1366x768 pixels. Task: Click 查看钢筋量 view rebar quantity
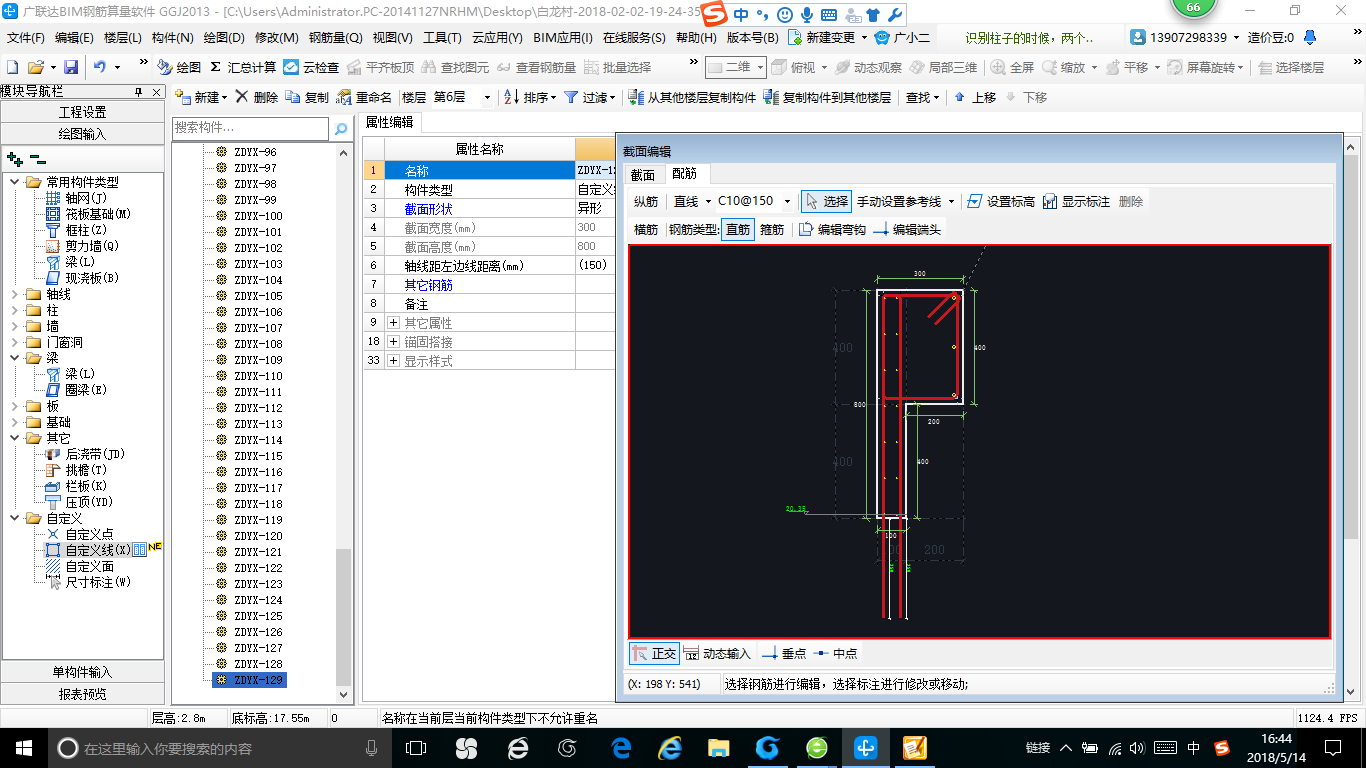click(536, 67)
